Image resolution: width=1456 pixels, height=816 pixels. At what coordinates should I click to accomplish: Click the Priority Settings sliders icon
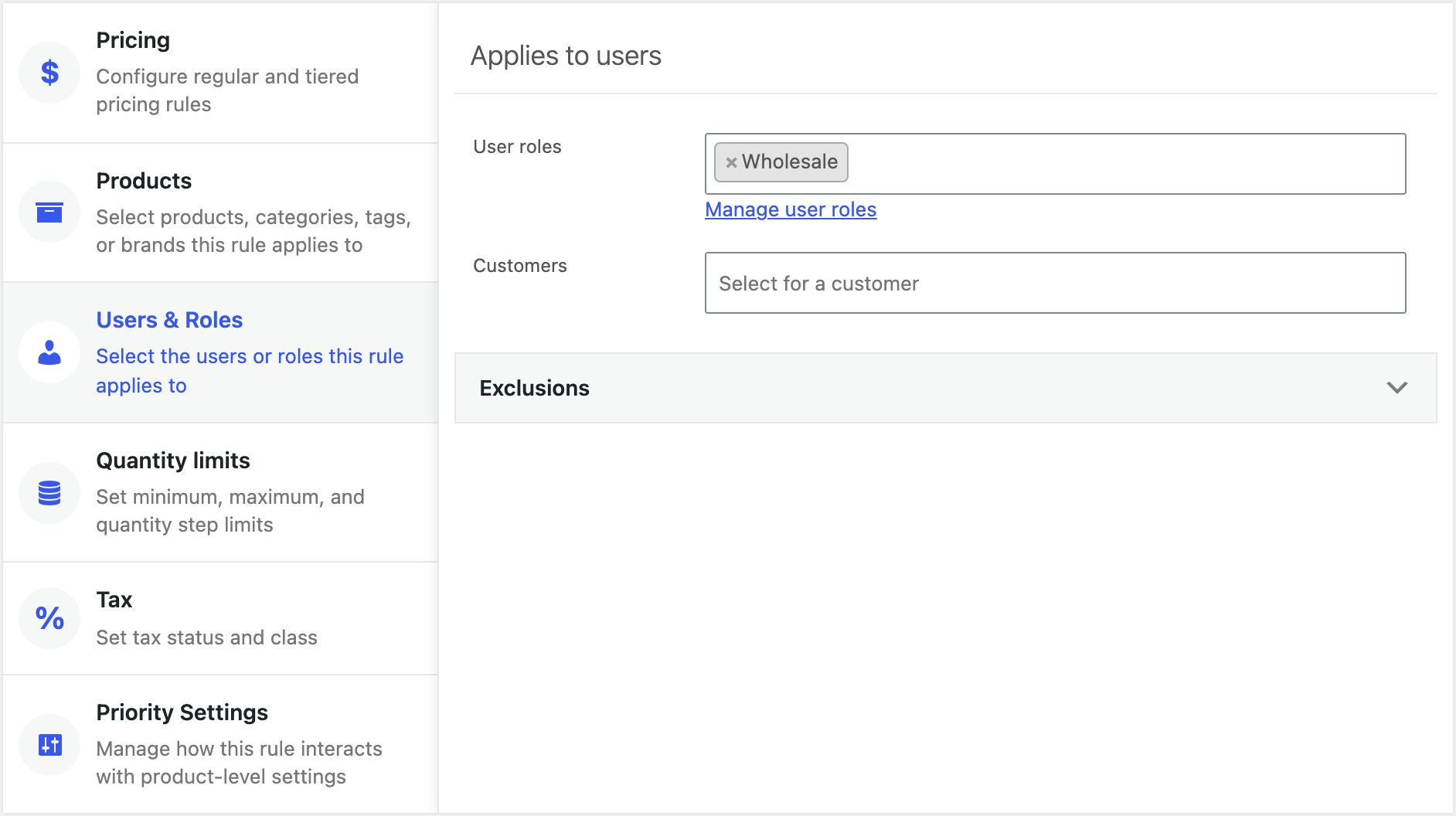click(49, 745)
